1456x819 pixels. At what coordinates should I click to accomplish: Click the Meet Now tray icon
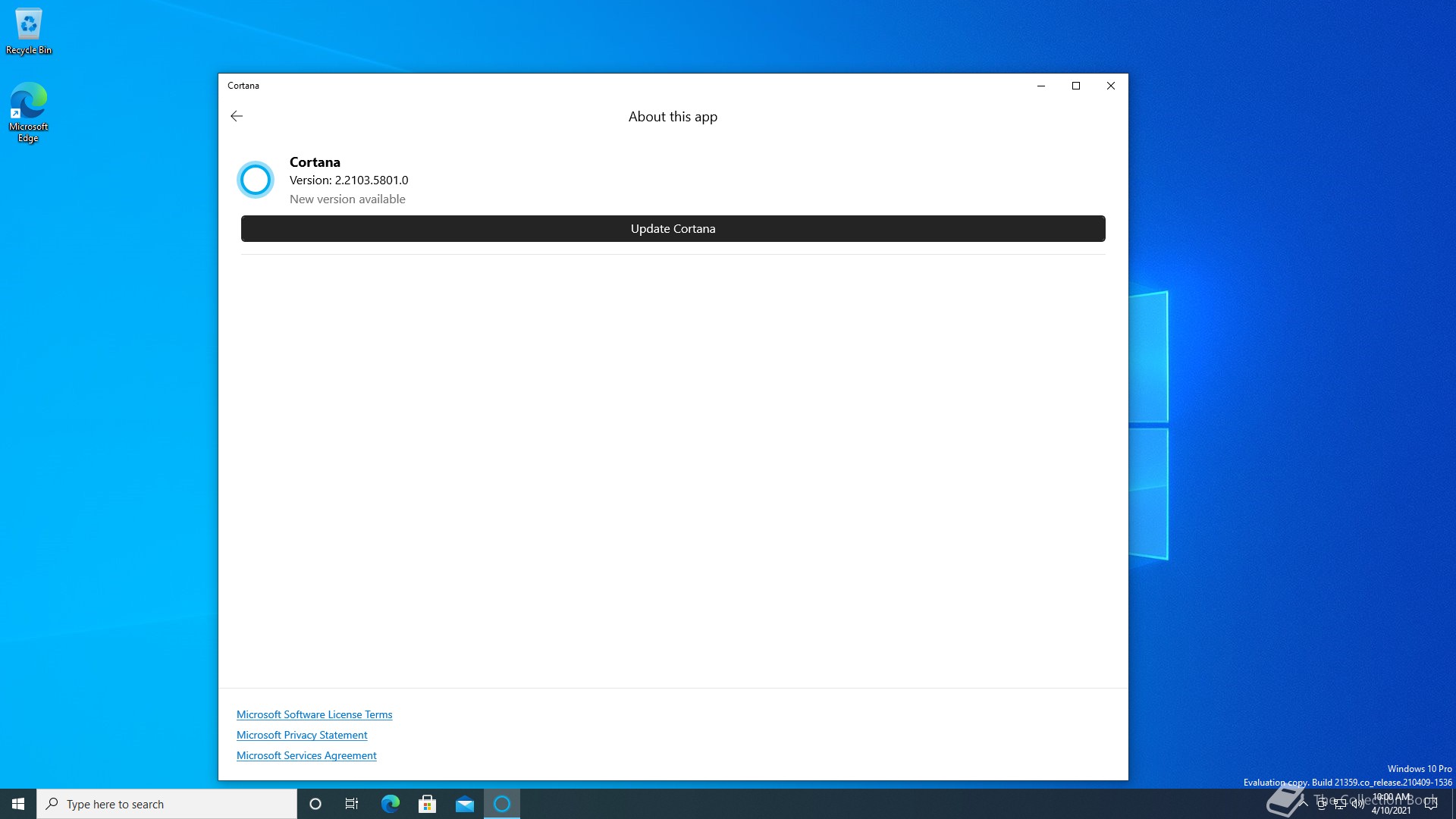(x=1322, y=804)
